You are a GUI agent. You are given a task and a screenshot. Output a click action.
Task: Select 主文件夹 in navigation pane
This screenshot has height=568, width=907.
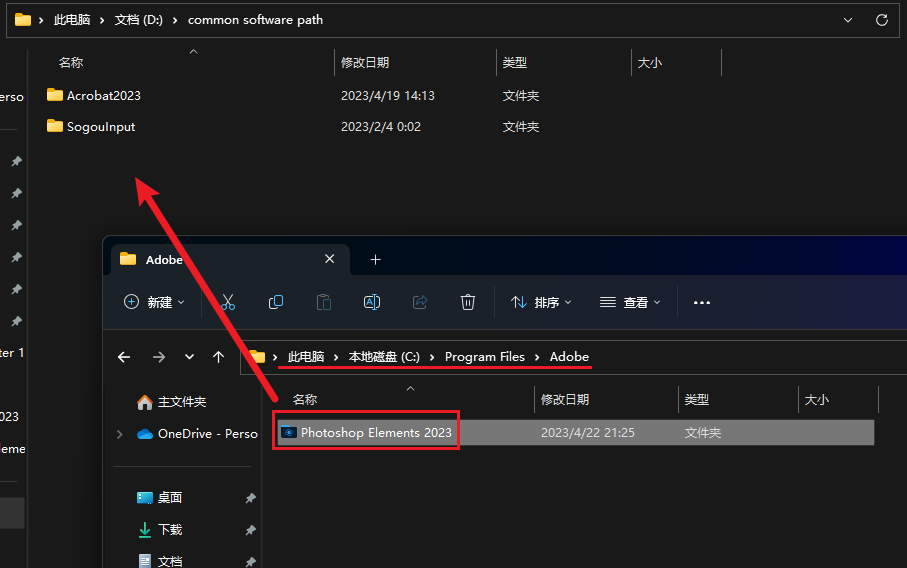182,401
